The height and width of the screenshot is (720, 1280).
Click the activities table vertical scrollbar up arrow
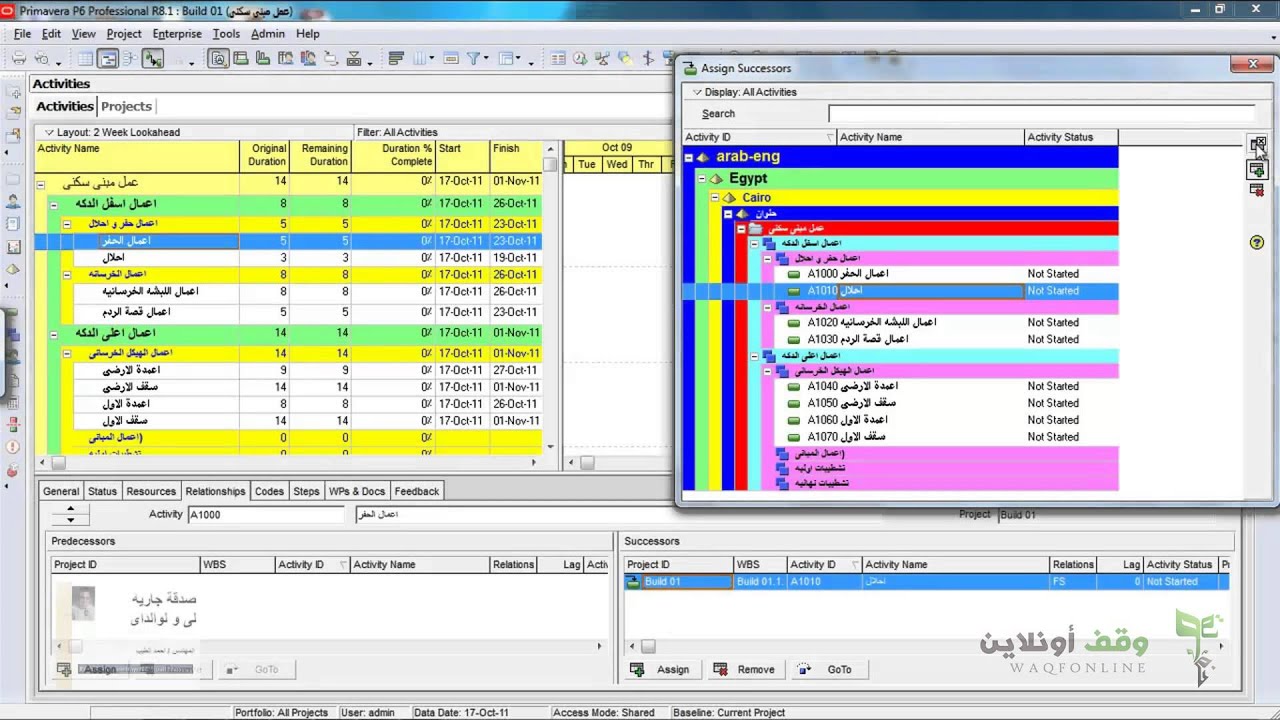pyautogui.click(x=550, y=149)
